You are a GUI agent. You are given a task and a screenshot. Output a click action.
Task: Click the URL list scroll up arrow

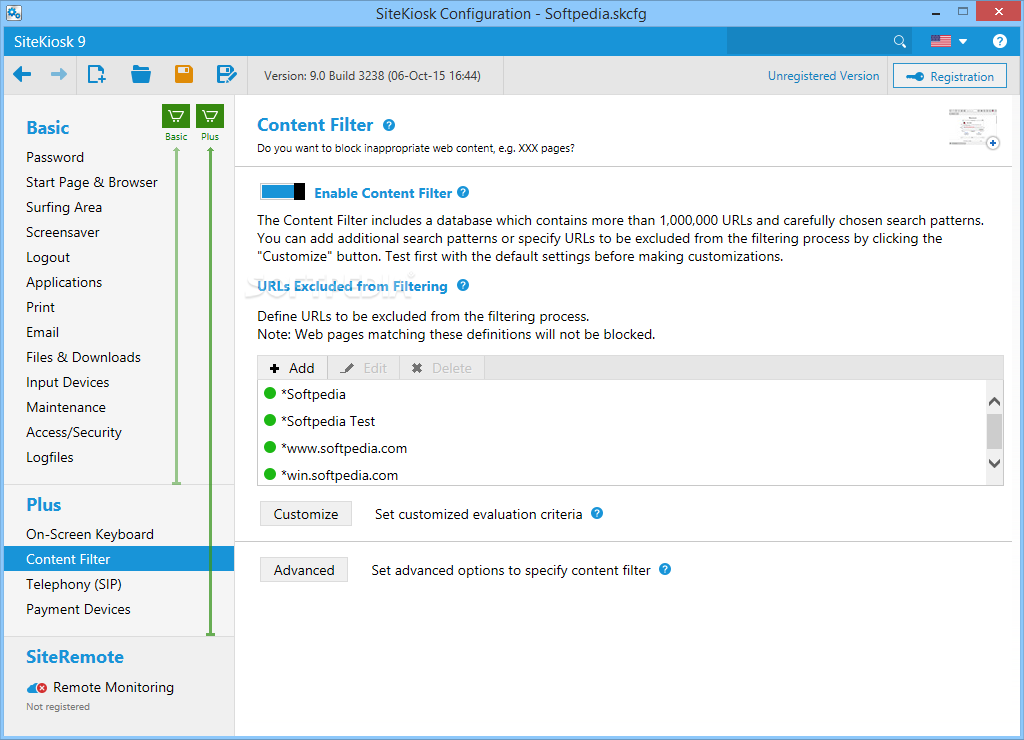[x=995, y=401]
